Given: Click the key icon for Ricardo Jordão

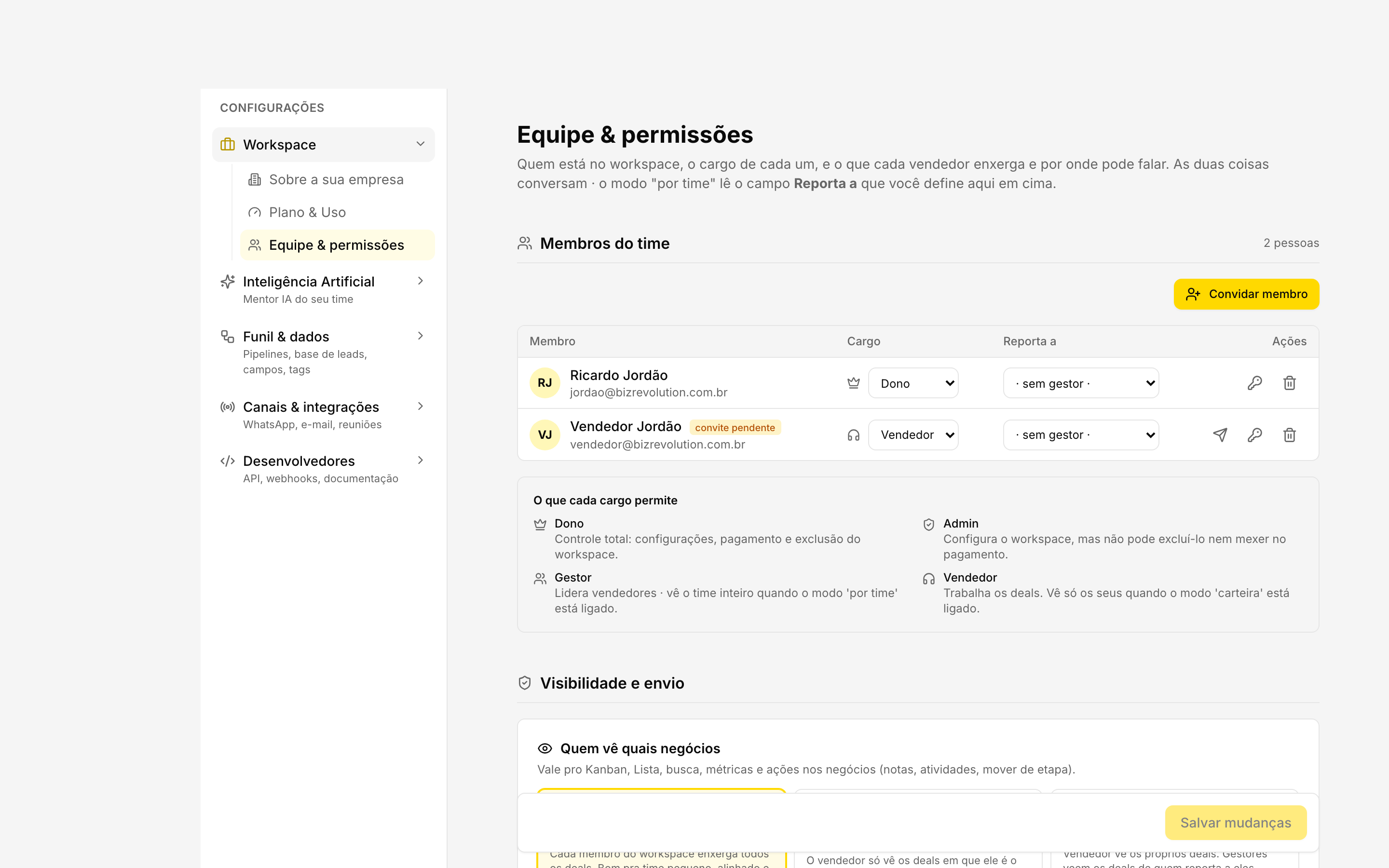Looking at the screenshot, I should 1255,383.
